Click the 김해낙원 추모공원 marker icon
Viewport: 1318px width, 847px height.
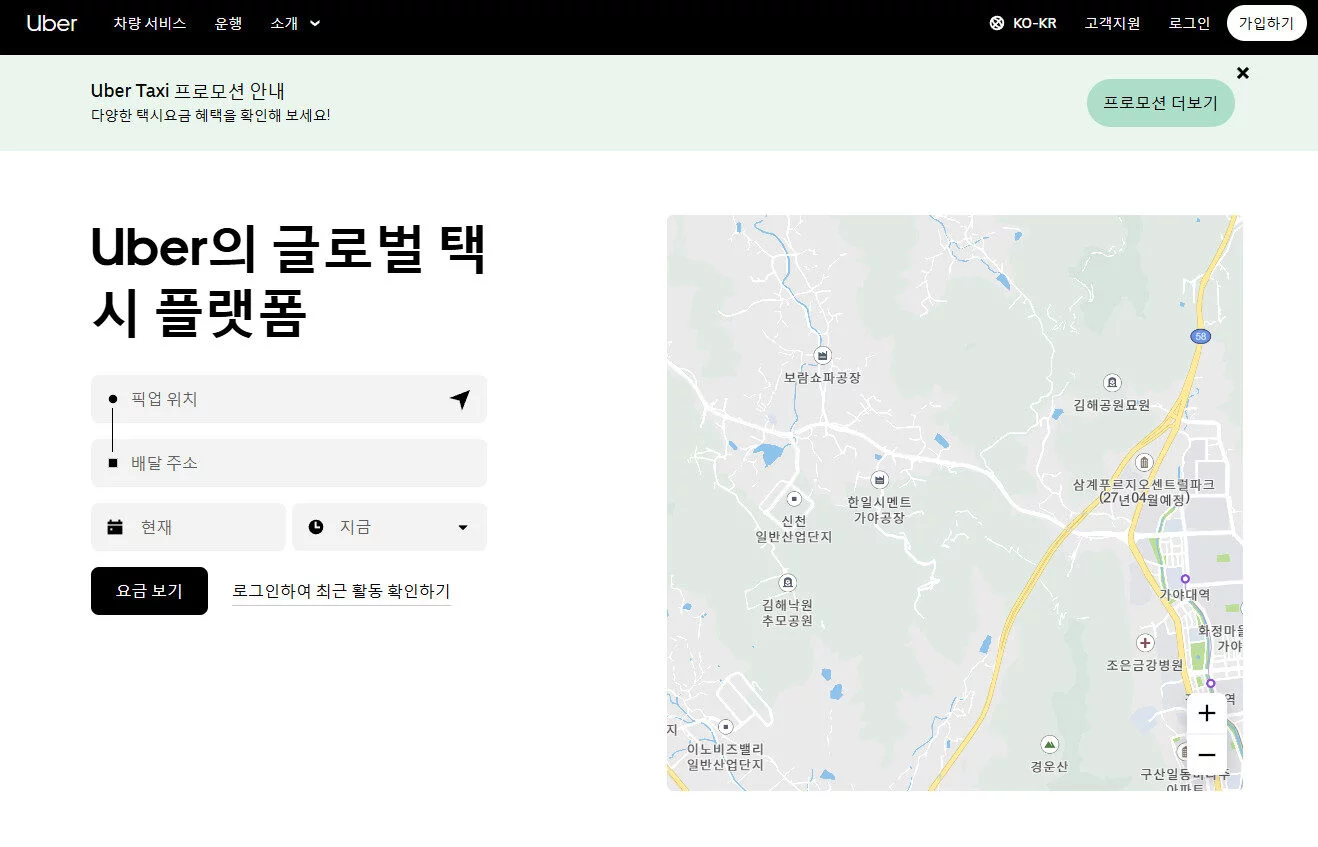point(787,582)
